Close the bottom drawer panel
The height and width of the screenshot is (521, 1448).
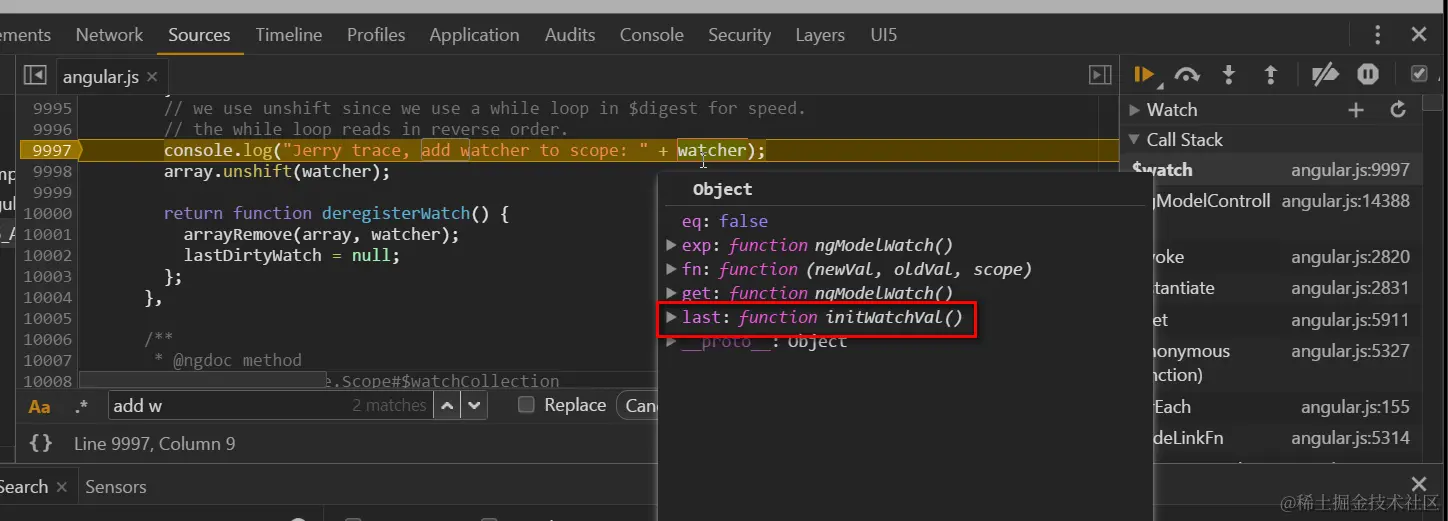tap(1418, 485)
